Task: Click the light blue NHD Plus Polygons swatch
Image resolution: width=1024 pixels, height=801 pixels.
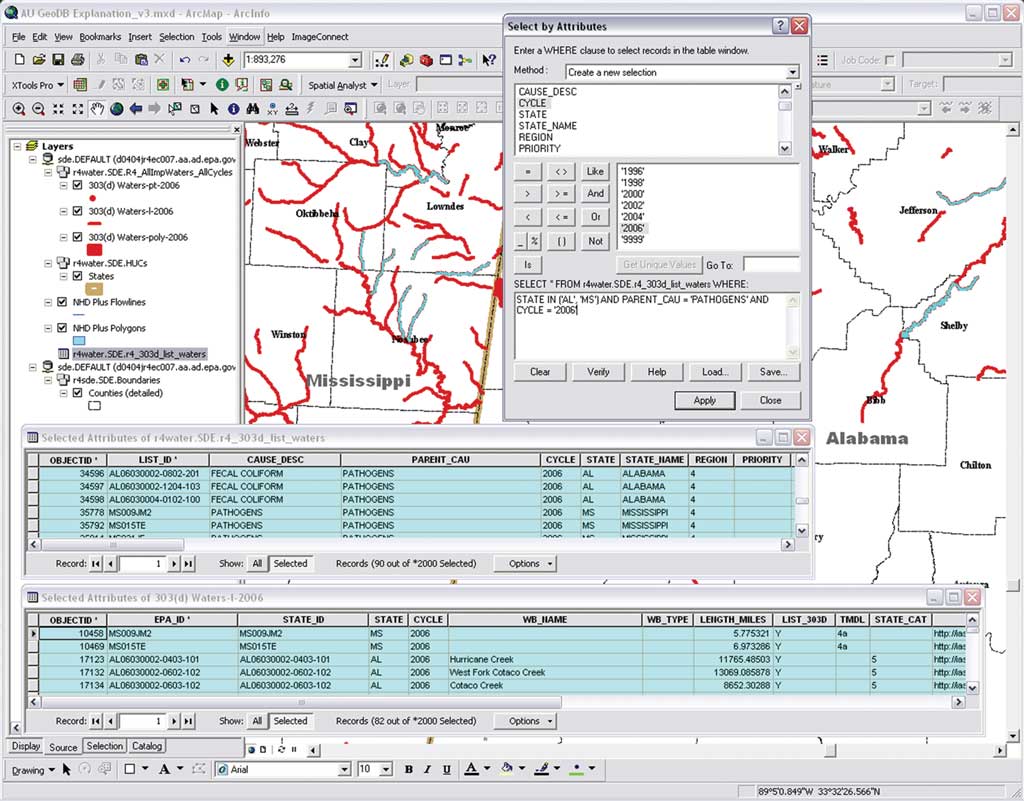Action: pyautogui.click(x=79, y=341)
